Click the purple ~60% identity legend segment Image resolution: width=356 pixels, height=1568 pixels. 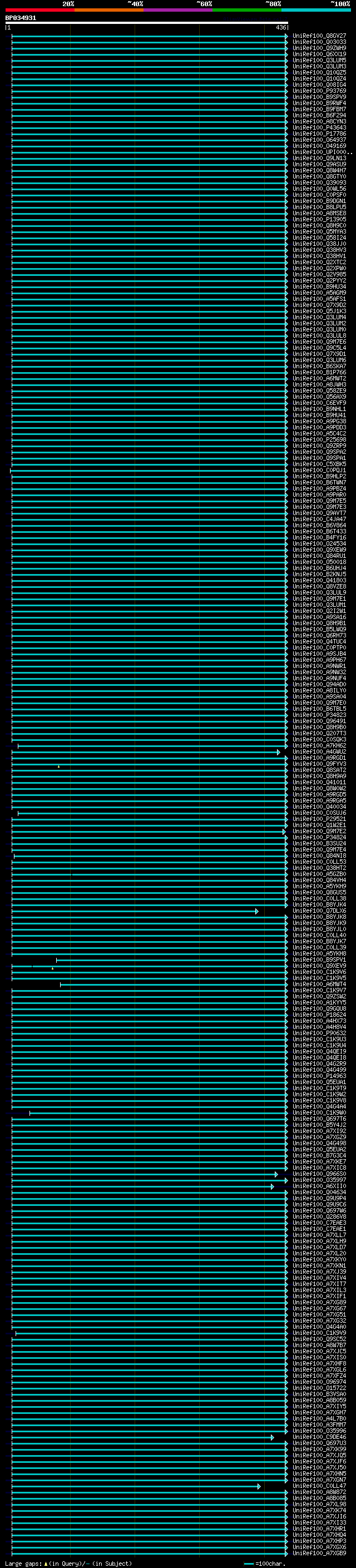[x=179, y=10]
